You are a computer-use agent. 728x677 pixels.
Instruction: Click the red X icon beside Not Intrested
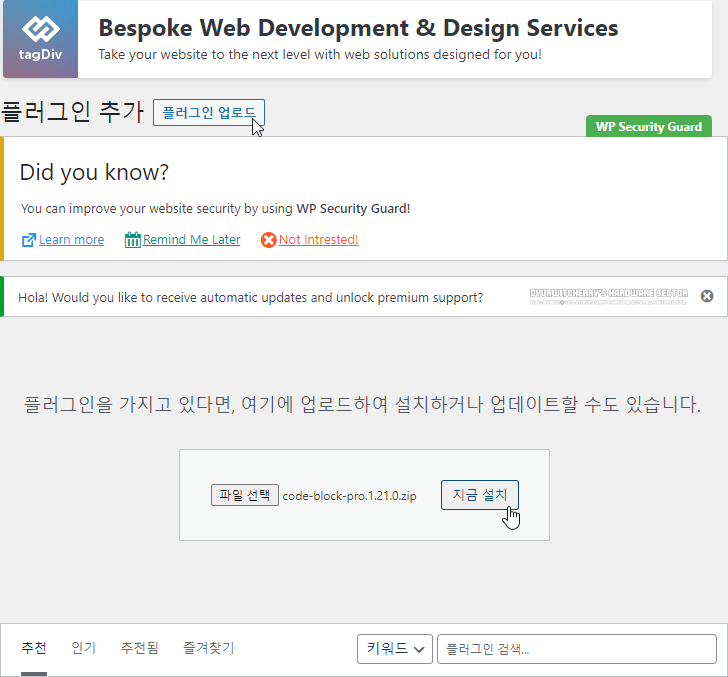tap(268, 240)
